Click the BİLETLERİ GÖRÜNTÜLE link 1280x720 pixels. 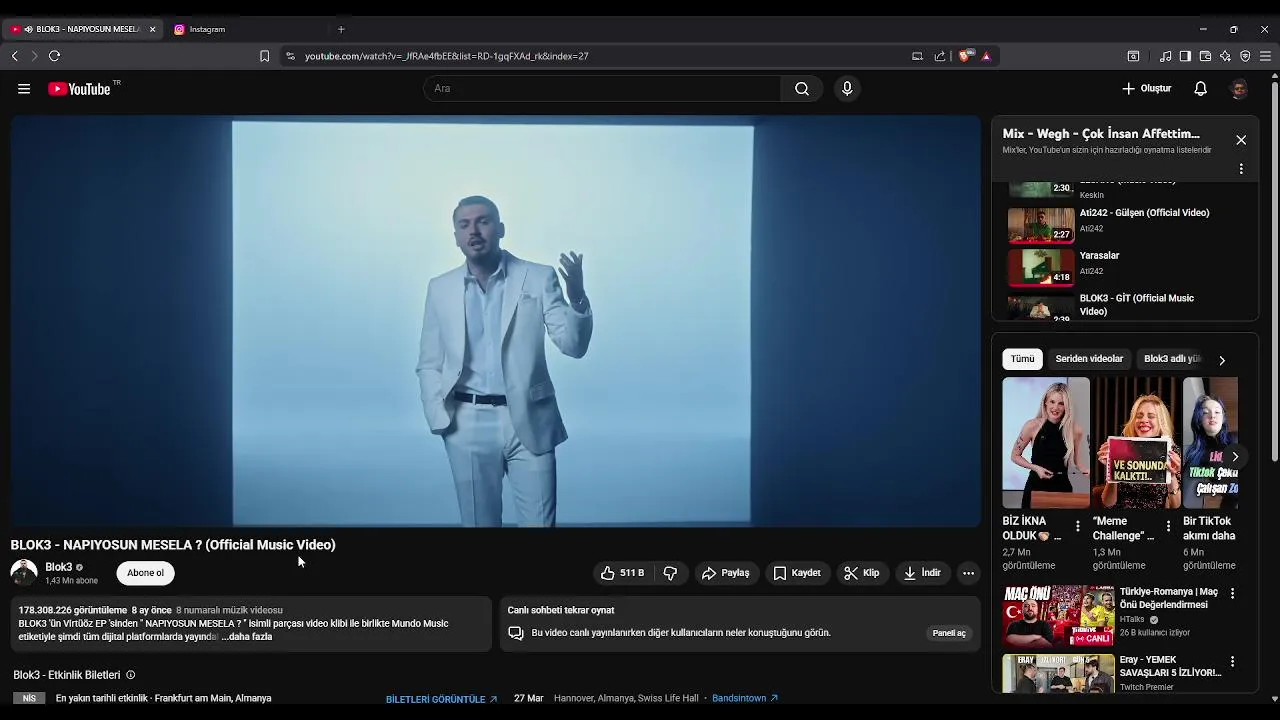(x=441, y=699)
